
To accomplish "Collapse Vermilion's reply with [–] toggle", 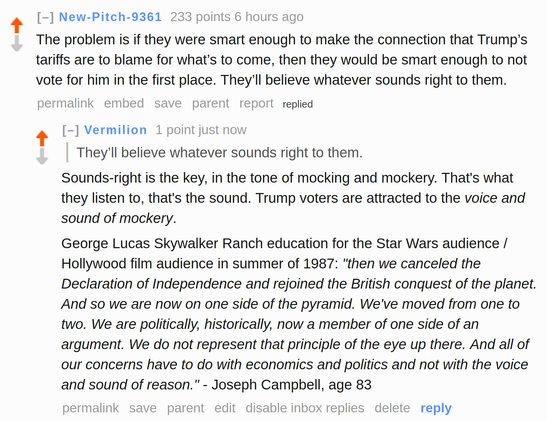I will pos(70,130).
